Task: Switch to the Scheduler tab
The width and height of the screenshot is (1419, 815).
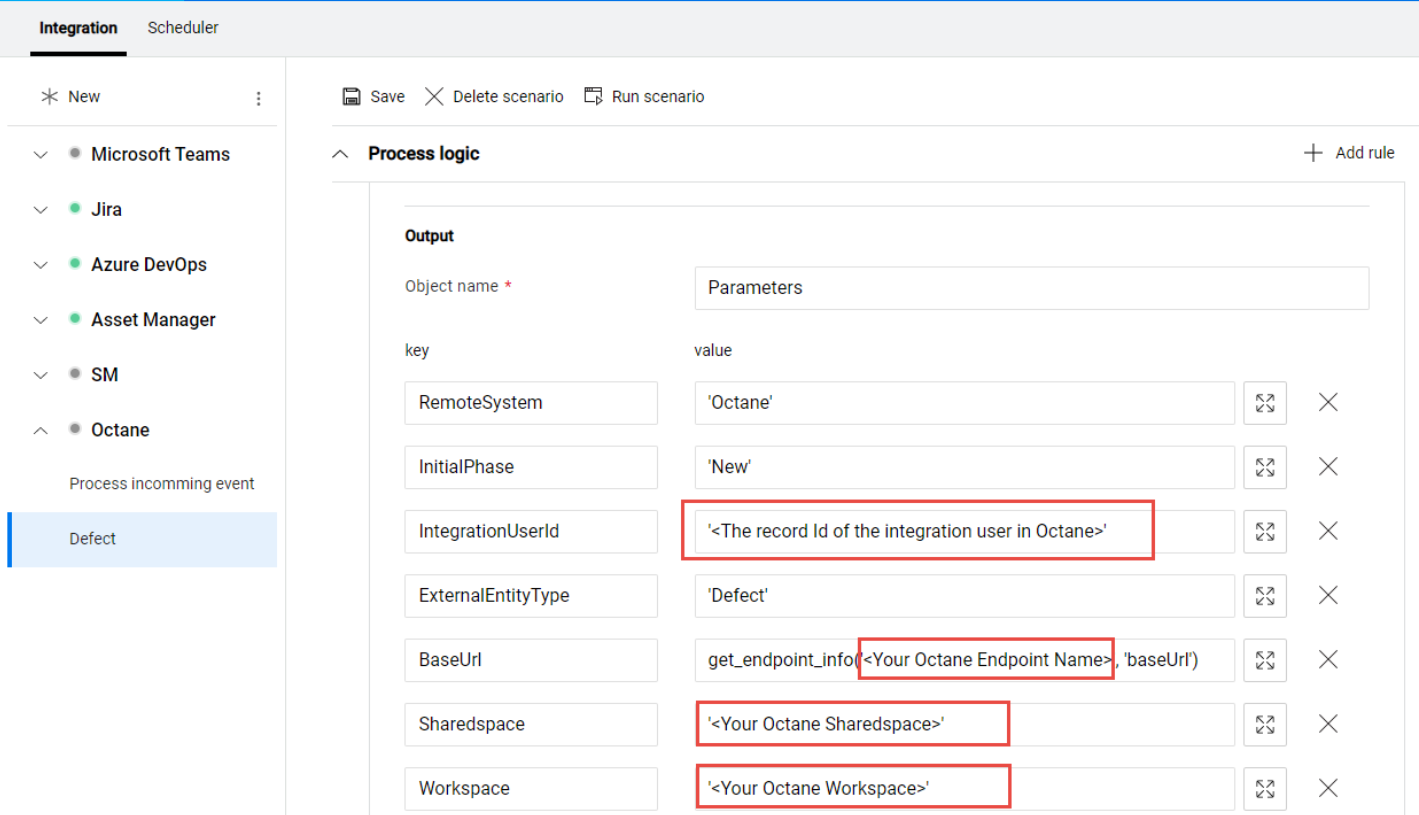Action: coord(183,27)
